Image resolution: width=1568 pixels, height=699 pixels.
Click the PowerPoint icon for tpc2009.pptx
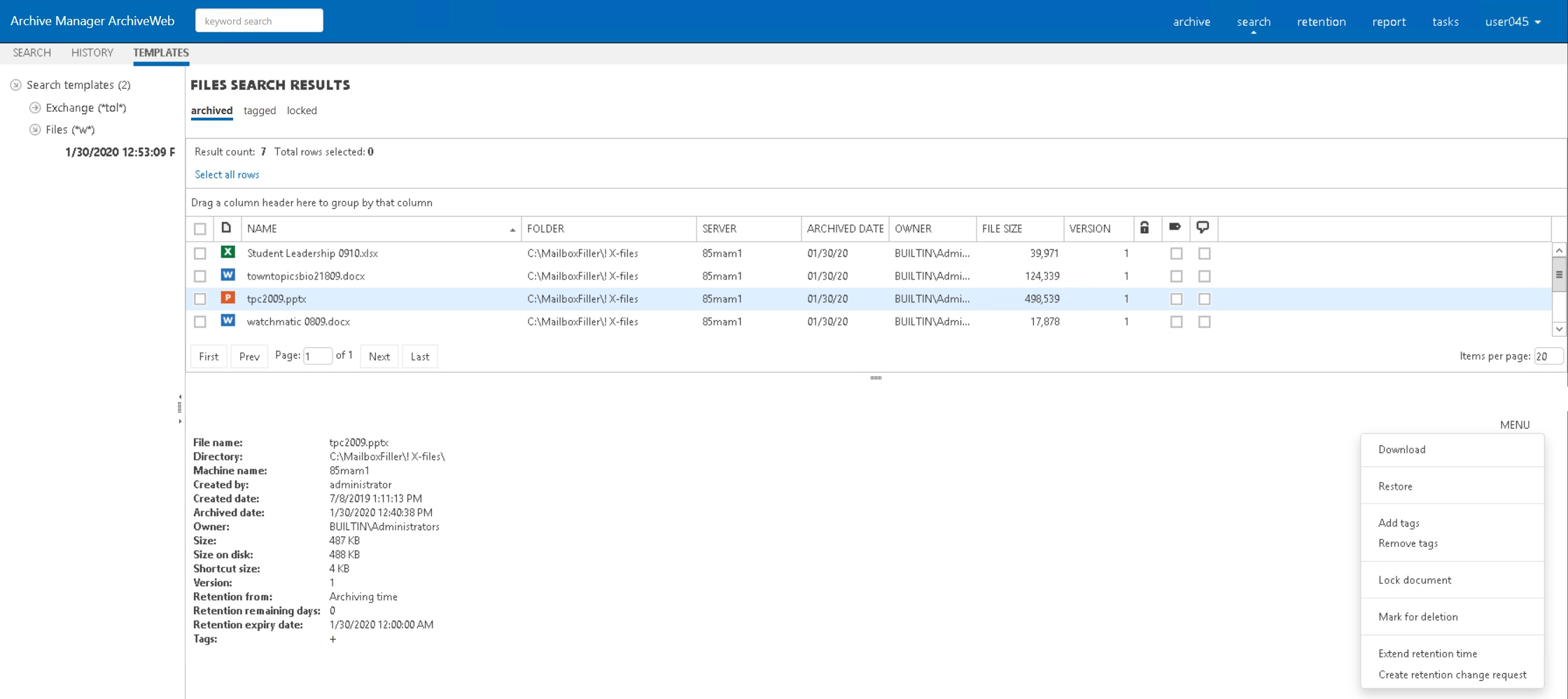[227, 298]
